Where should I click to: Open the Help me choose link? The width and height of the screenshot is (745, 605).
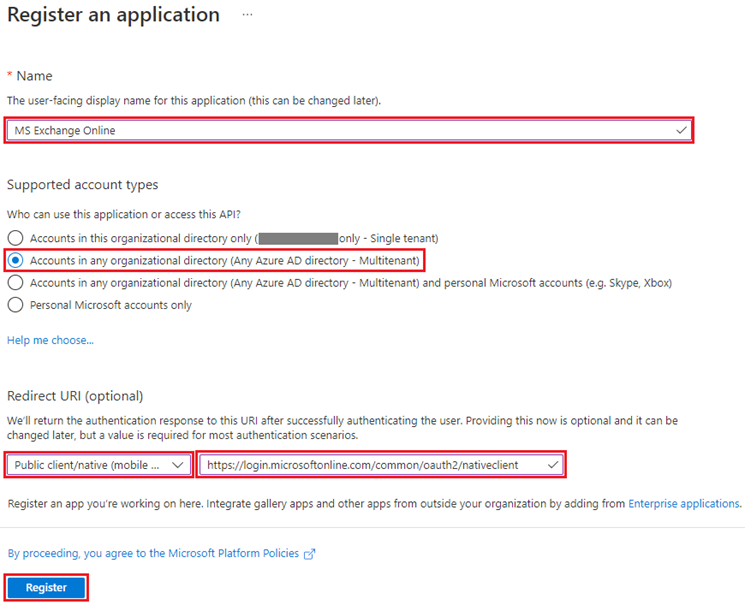(50, 340)
